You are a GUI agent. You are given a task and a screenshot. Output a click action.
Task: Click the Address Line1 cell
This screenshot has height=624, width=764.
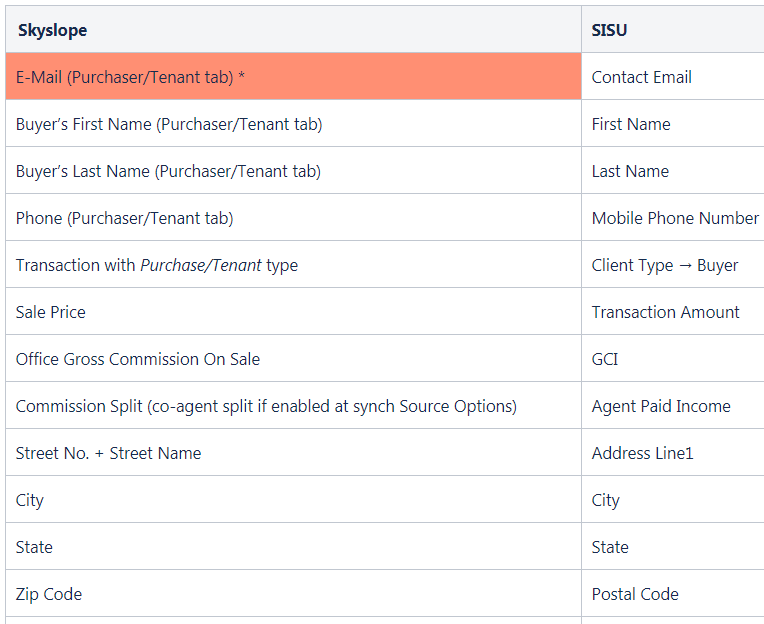673,453
